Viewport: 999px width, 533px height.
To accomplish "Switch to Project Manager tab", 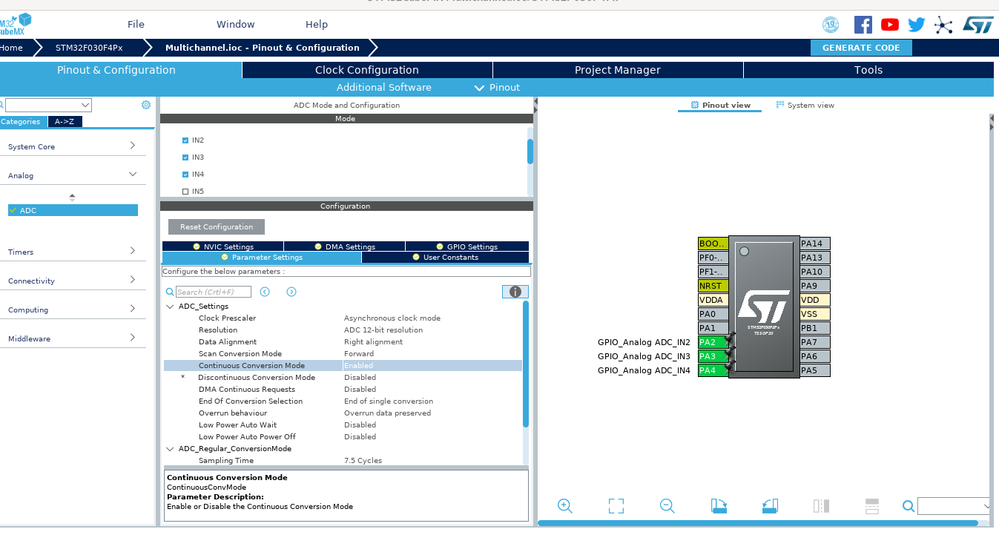I will click(617, 70).
